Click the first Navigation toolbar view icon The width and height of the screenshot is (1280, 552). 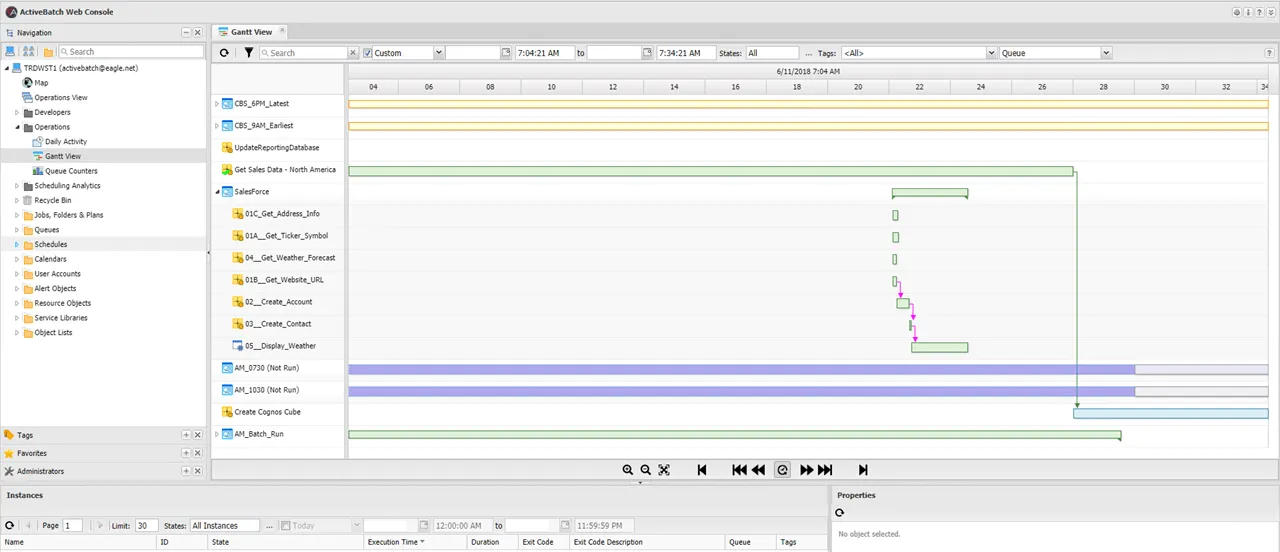pyautogui.click(x=10, y=51)
